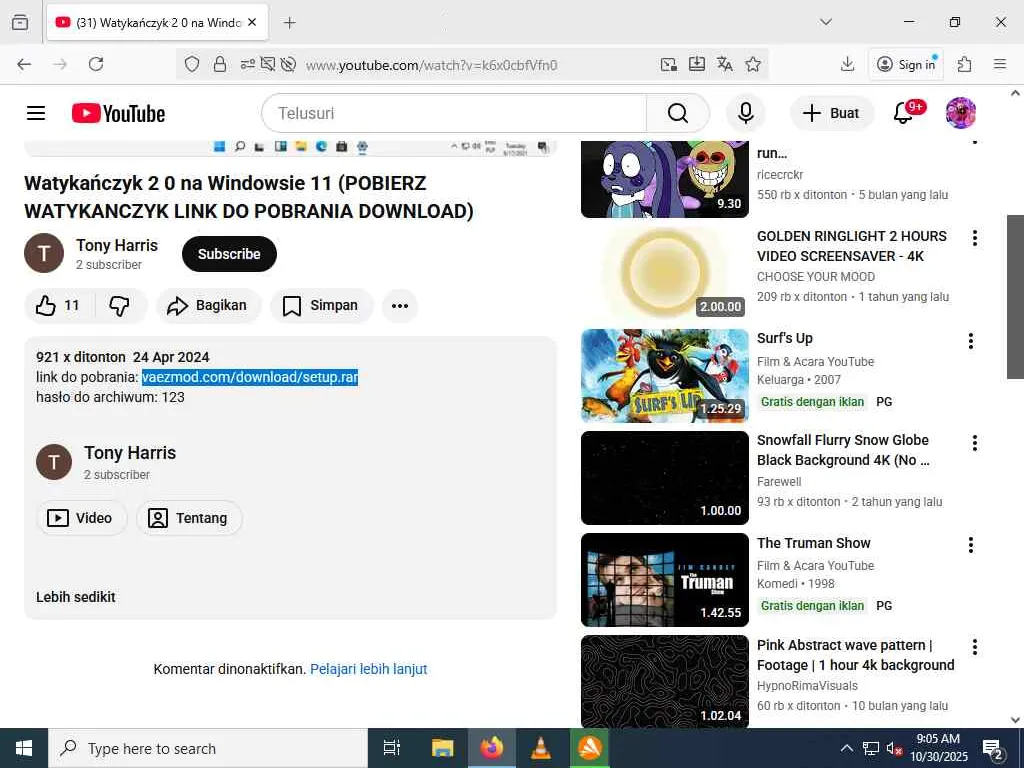
Task: Open Tony Harris channel avatar near title
Action: click(x=44, y=253)
